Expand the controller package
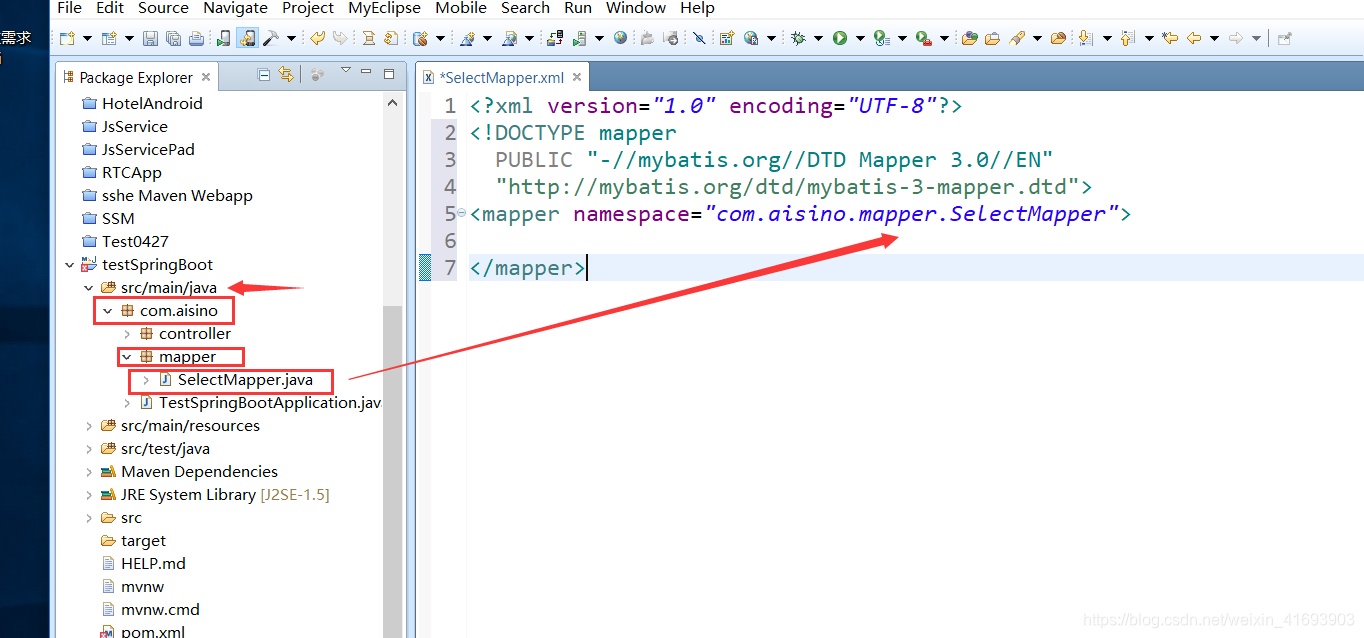The image size is (1364, 638). [126, 334]
